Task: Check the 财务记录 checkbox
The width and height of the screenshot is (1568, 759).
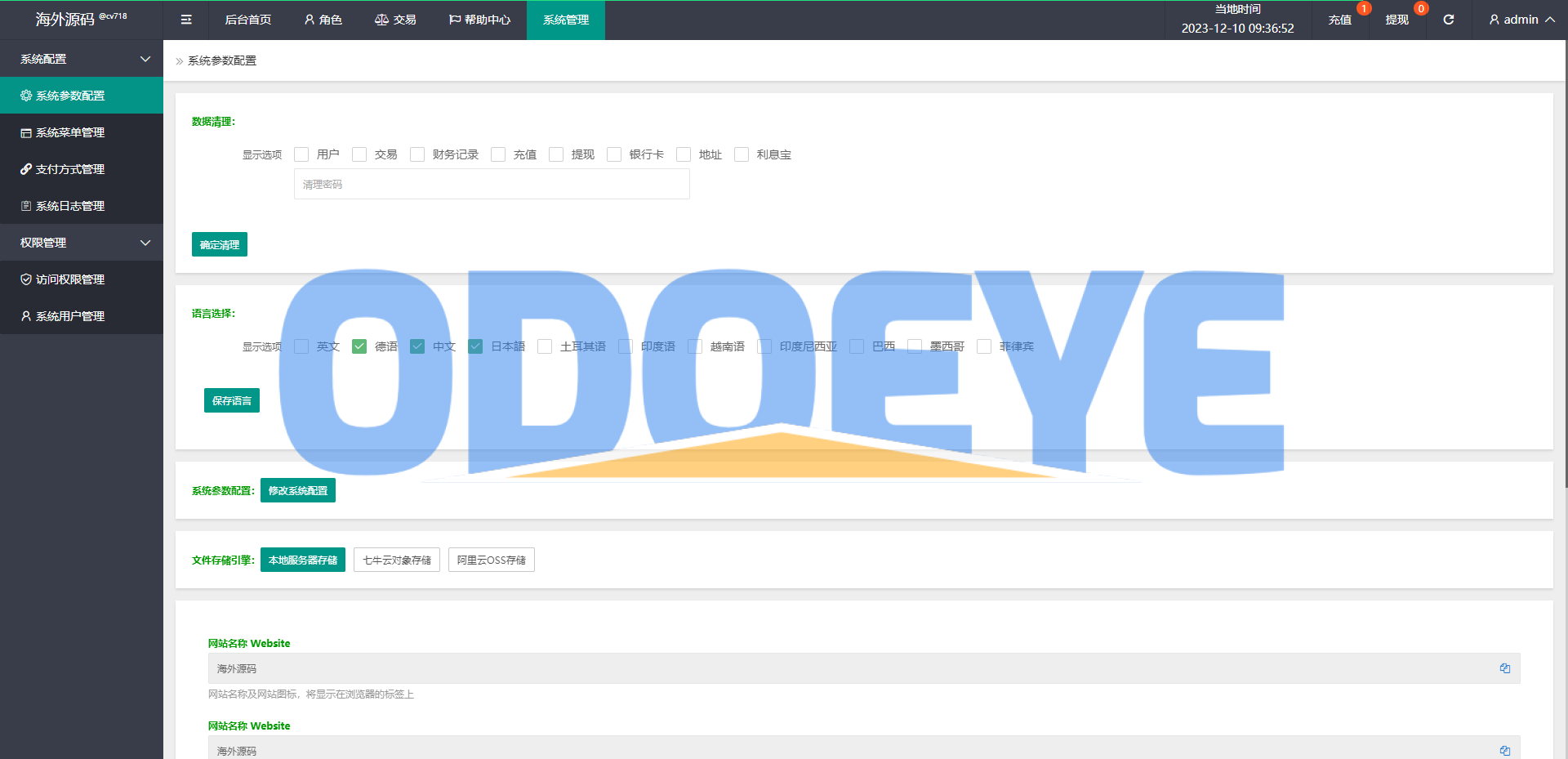Action: click(x=417, y=154)
